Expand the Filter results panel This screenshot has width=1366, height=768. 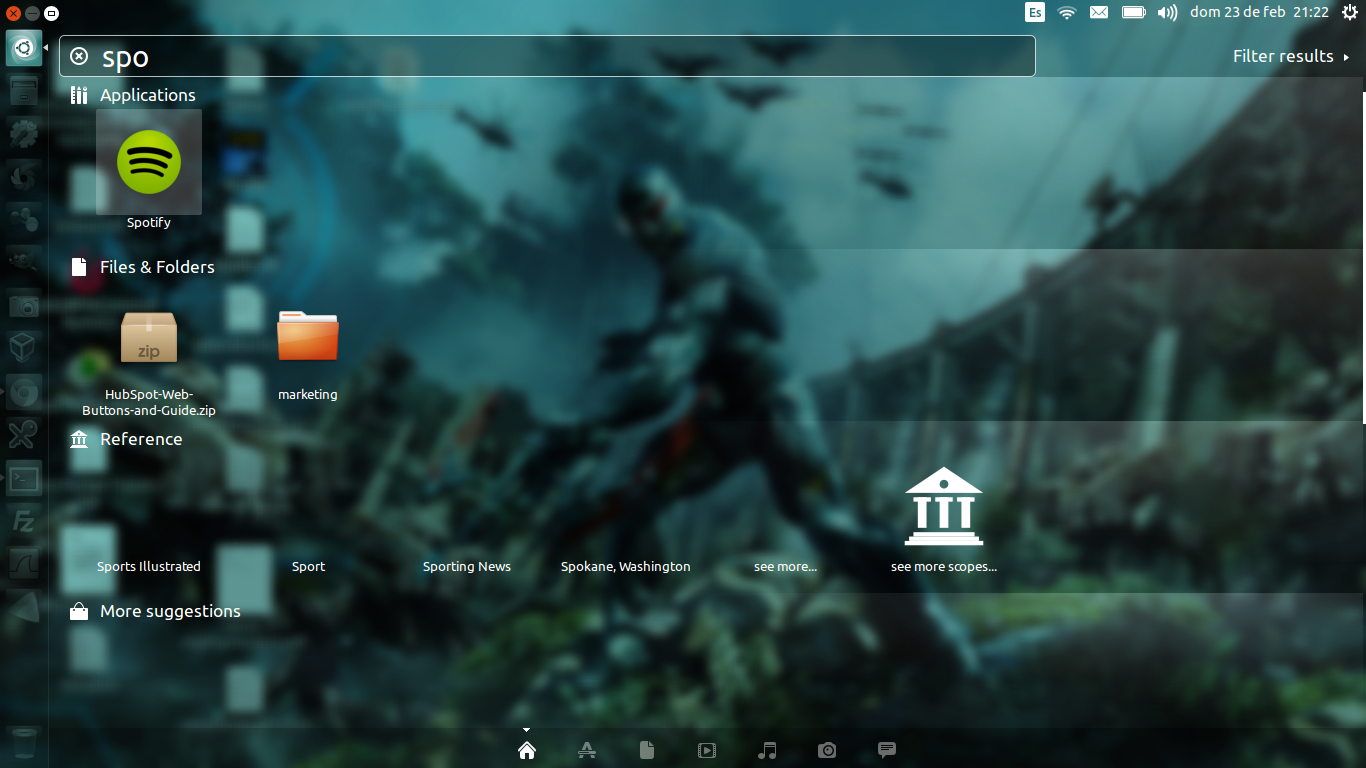click(x=1291, y=56)
